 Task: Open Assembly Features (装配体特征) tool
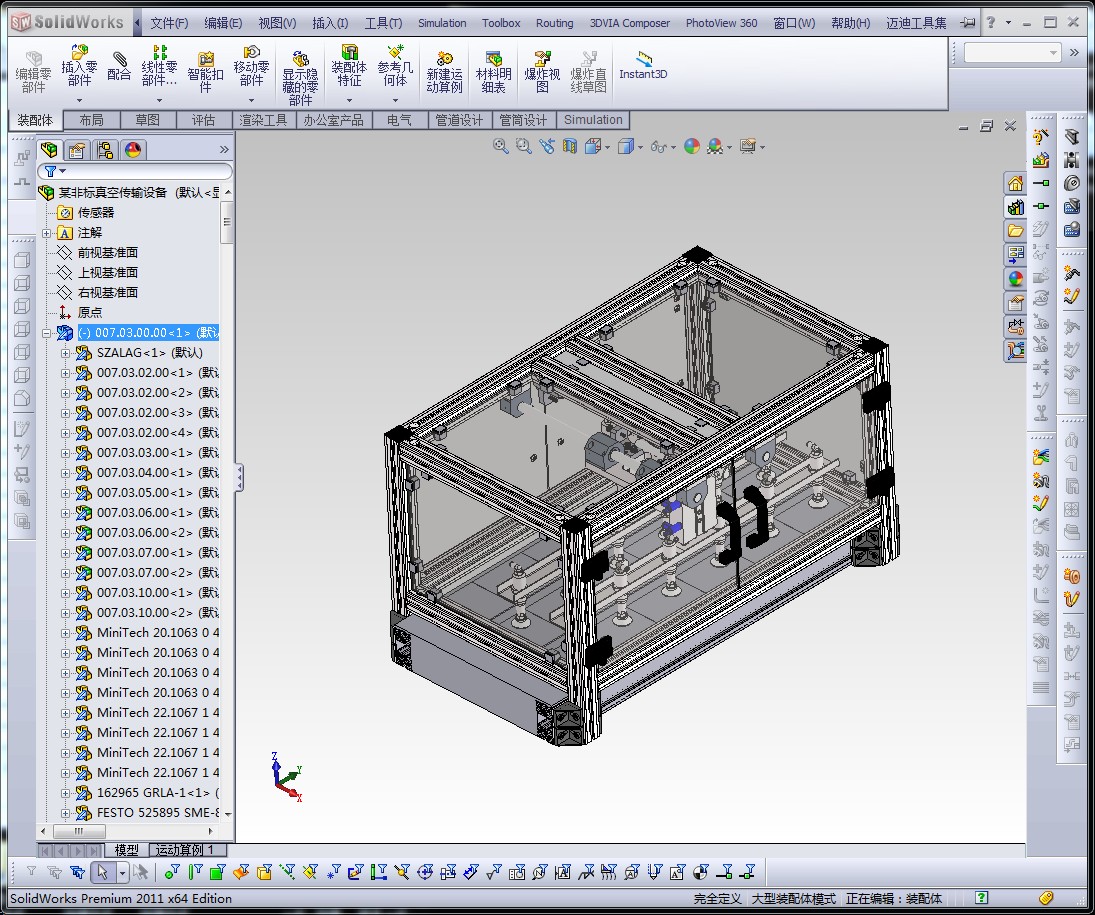pos(349,66)
